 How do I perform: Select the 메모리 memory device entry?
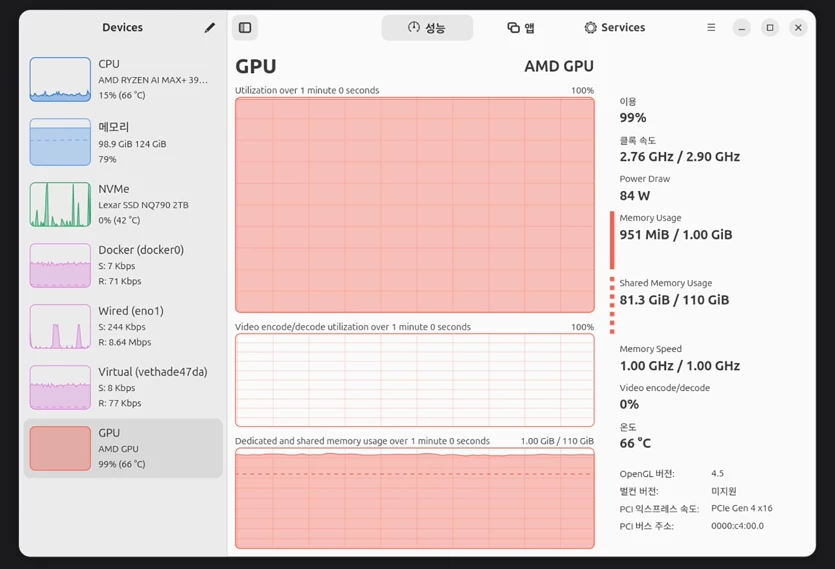pos(123,142)
